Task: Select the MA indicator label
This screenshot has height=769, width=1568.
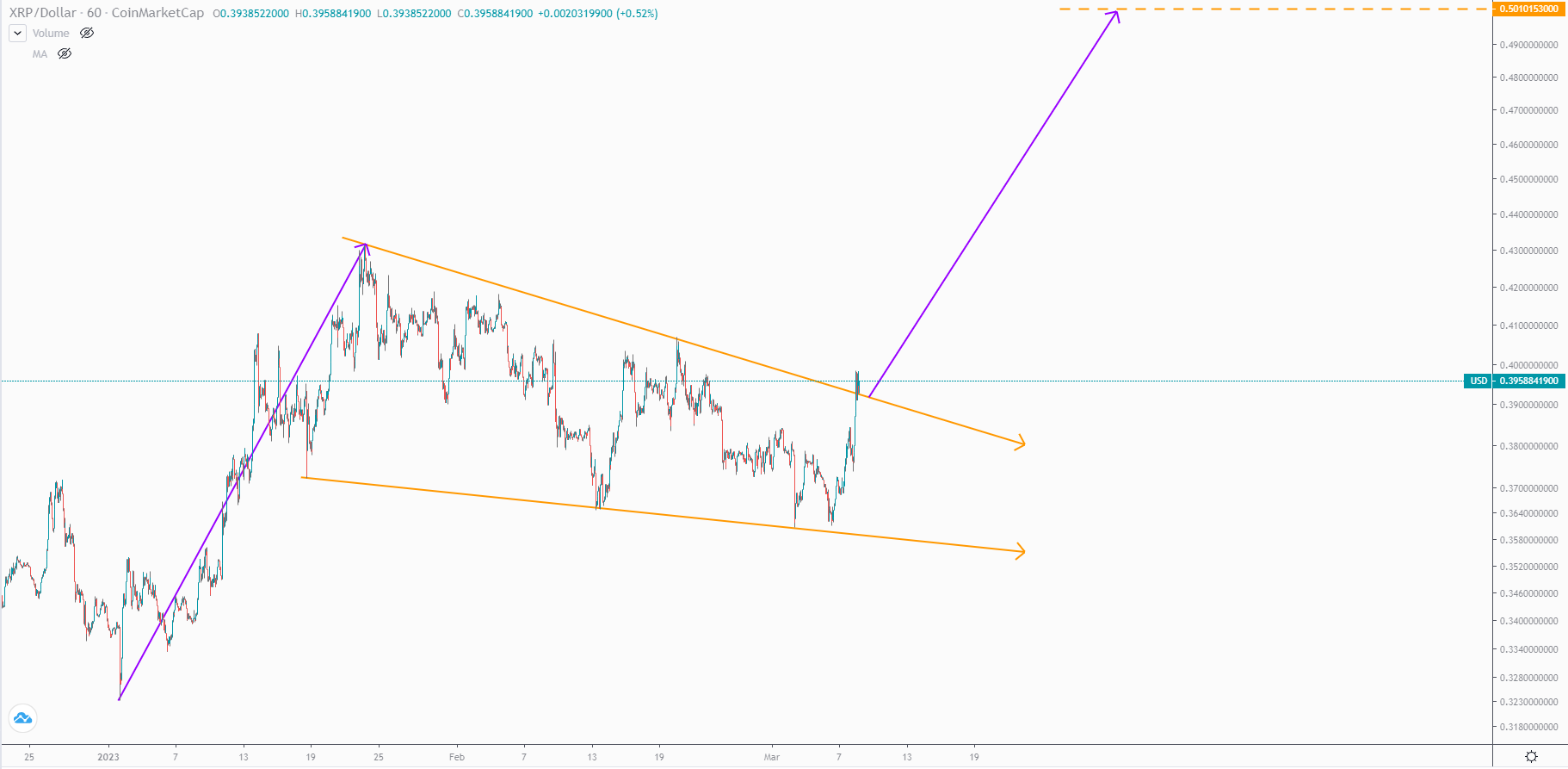Action: [x=40, y=54]
